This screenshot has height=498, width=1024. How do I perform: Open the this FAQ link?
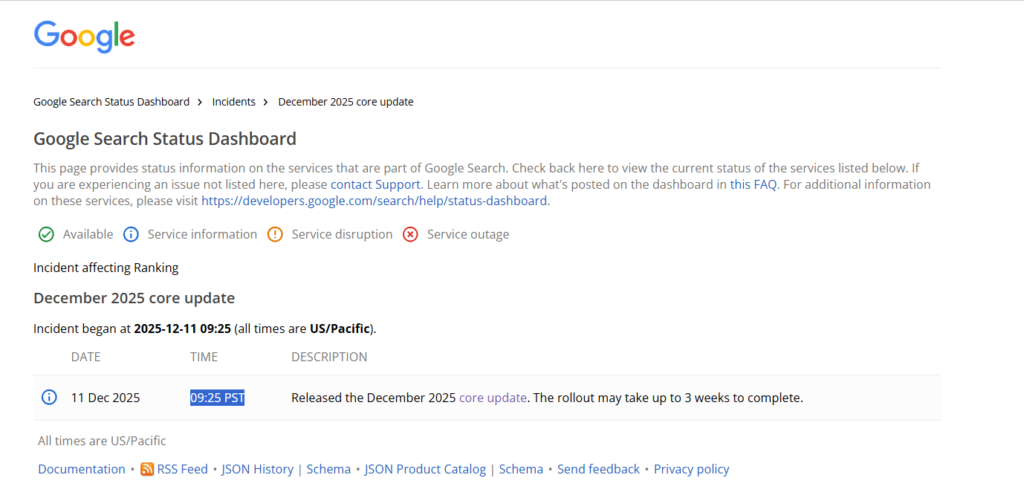coord(753,184)
